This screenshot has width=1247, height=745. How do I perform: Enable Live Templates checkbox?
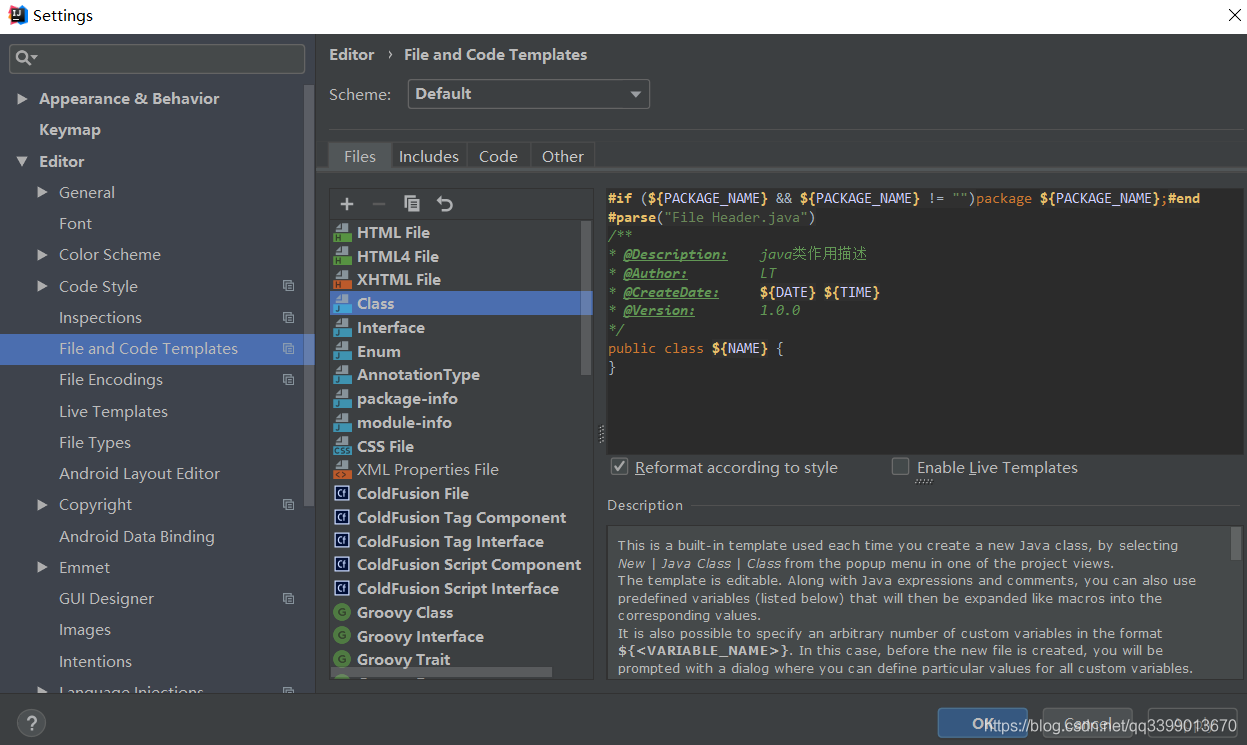[x=901, y=467]
